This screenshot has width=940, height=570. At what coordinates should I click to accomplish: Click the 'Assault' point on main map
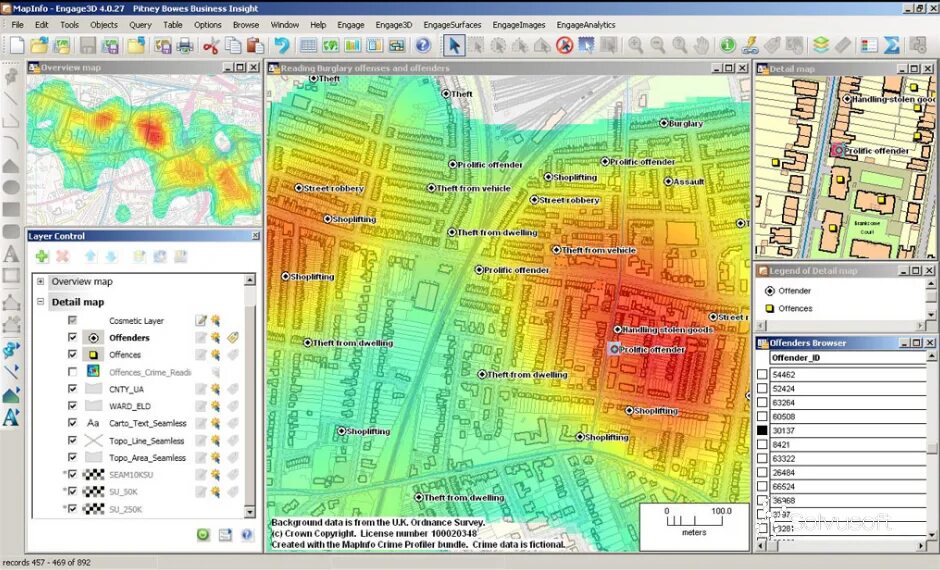pyautogui.click(x=668, y=181)
